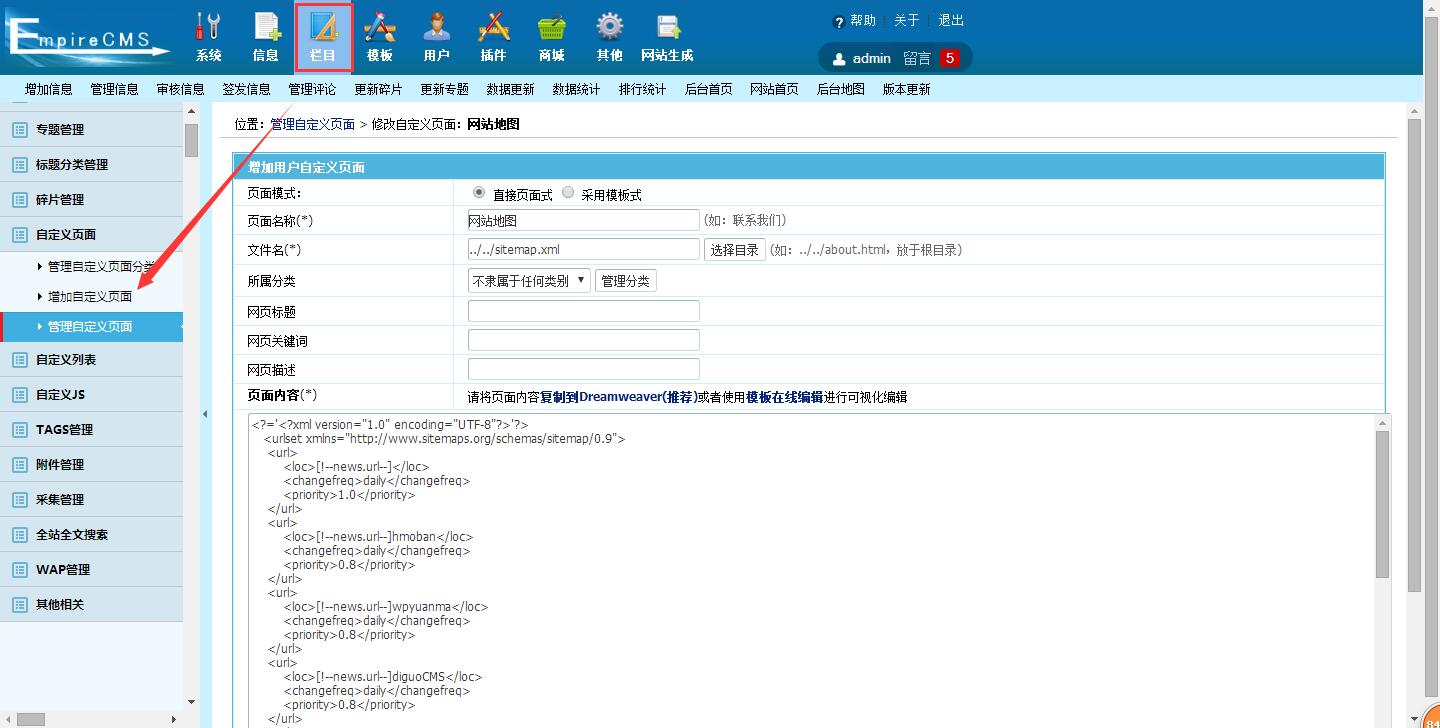Click inside the 网页标题 input field
Viewport: 1440px width, 728px height.
click(x=583, y=310)
